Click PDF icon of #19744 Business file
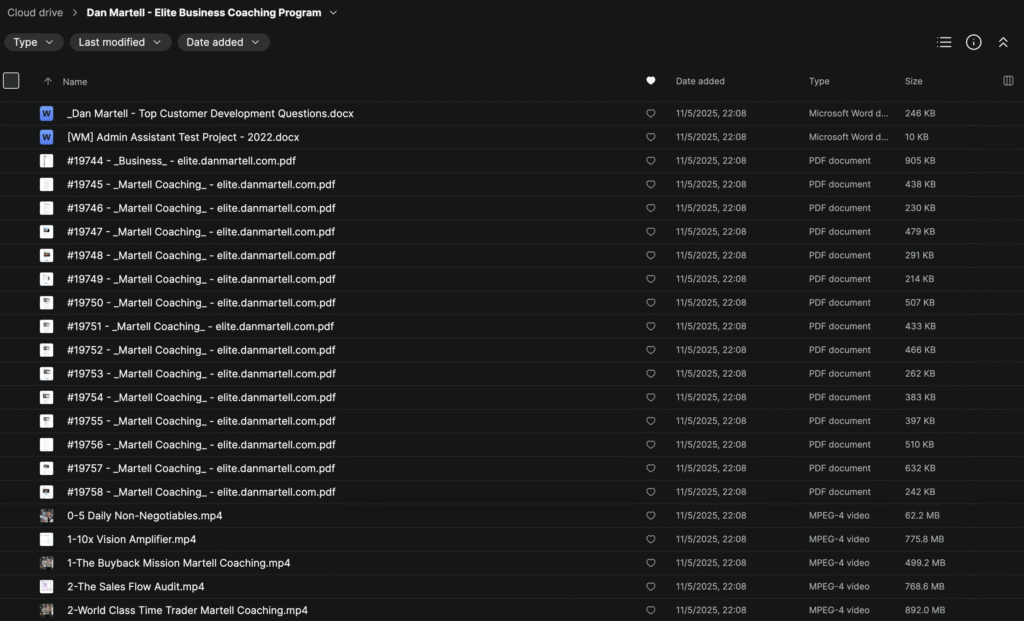The width and height of the screenshot is (1024, 621). [46, 161]
